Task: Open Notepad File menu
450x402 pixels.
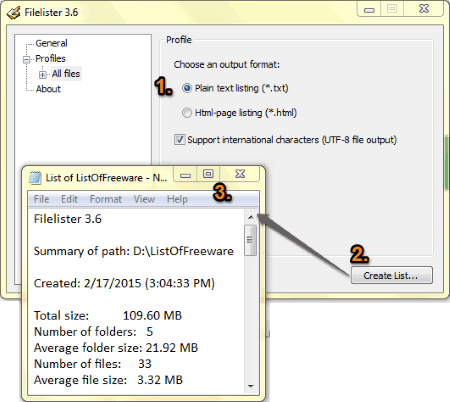Action: 41,199
